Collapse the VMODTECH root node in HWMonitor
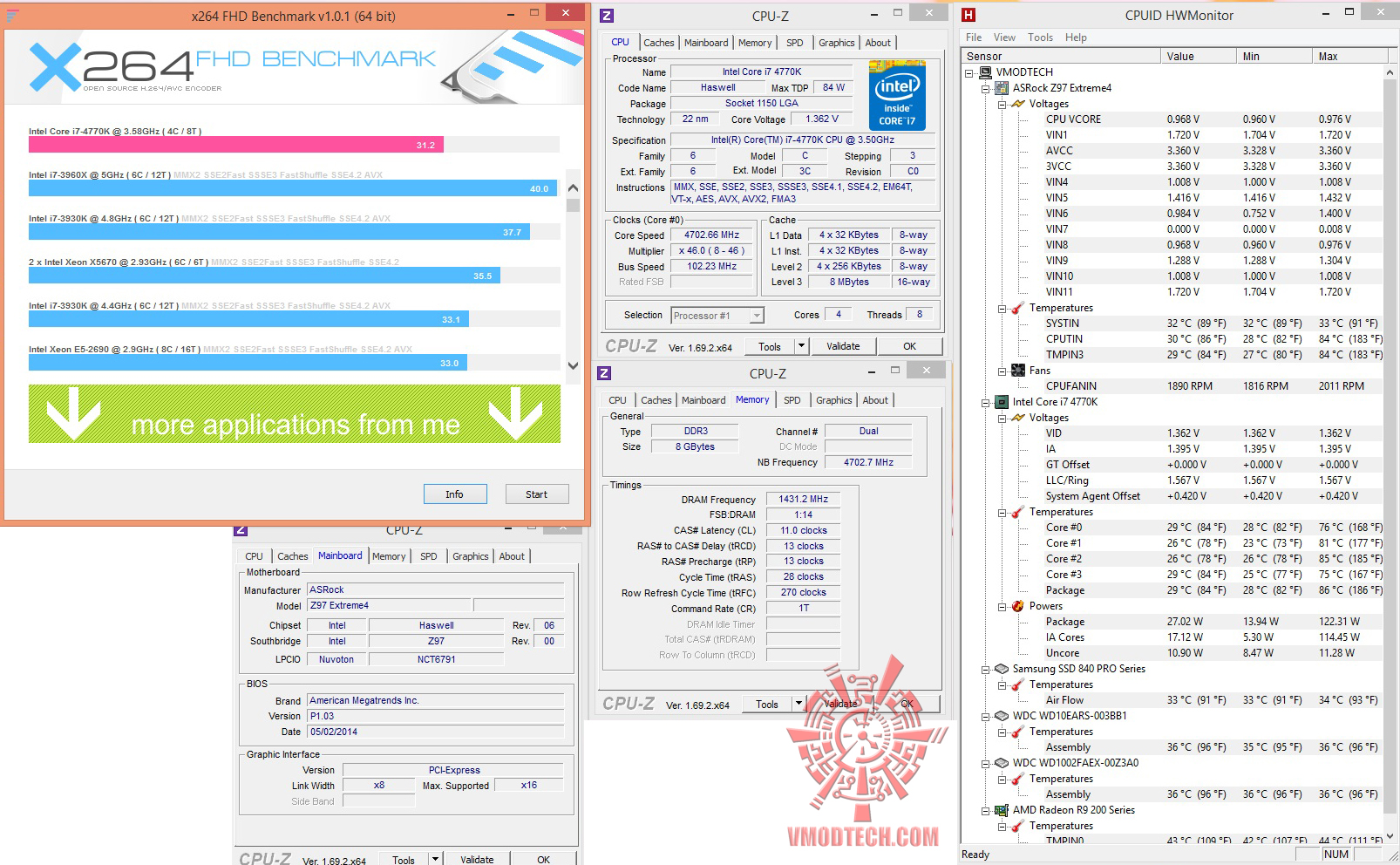1400x865 pixels. click(x=970, y=72)
